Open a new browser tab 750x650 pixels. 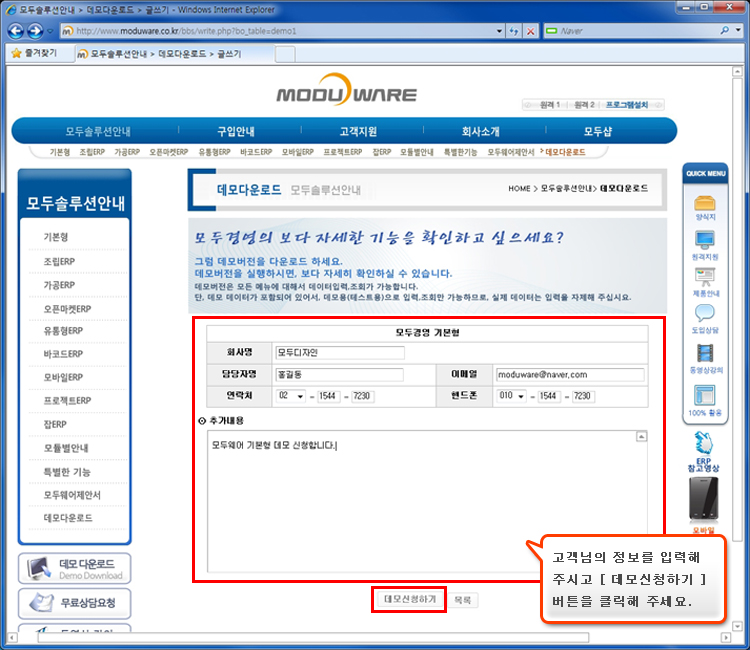285,54
